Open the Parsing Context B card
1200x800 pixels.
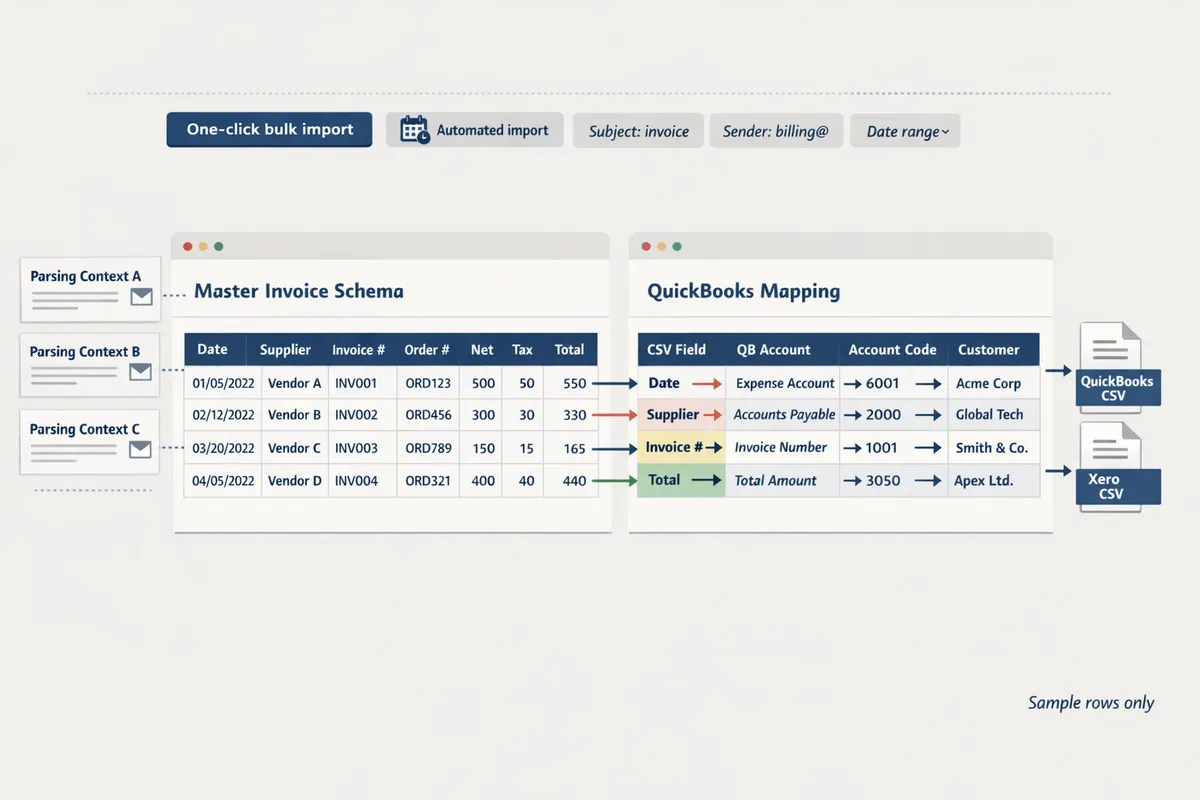[x=91, y=365]
